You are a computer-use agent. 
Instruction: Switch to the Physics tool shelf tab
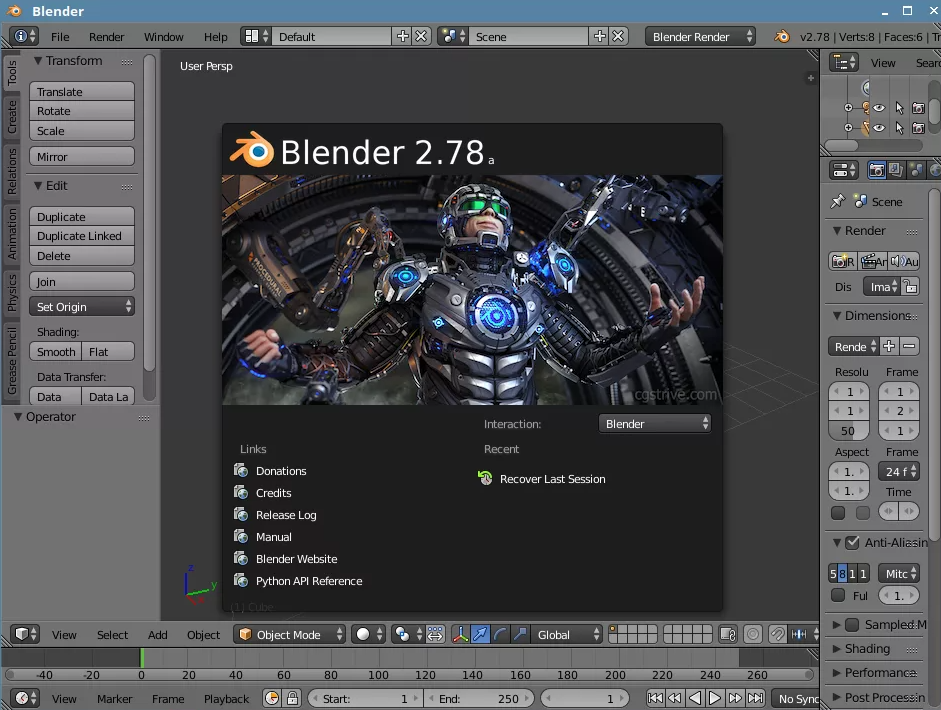tap(12, 292)
